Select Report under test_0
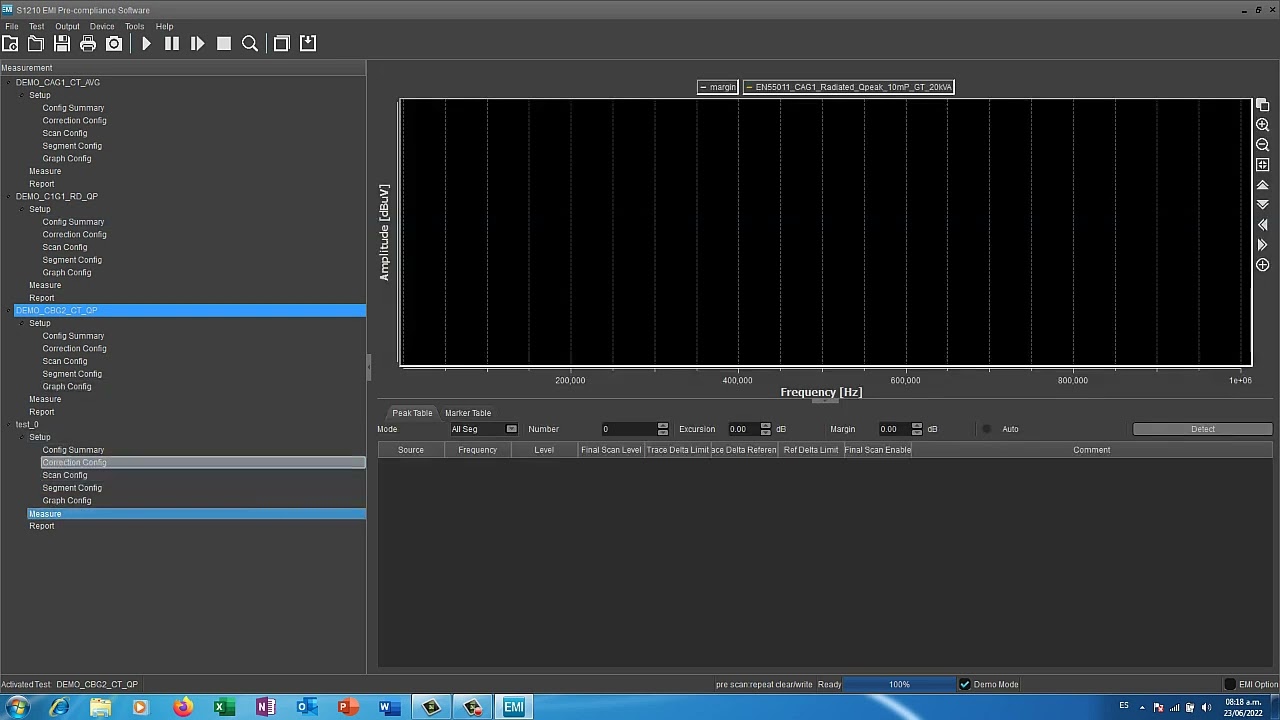The height and width of the screenshot is (720, 1280). point(42,526)
